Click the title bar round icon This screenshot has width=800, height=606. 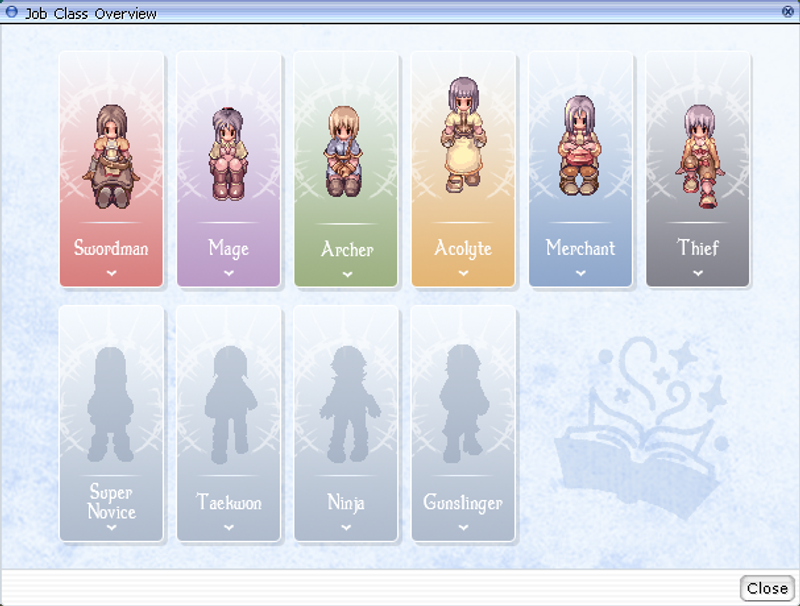pos(11,11)
